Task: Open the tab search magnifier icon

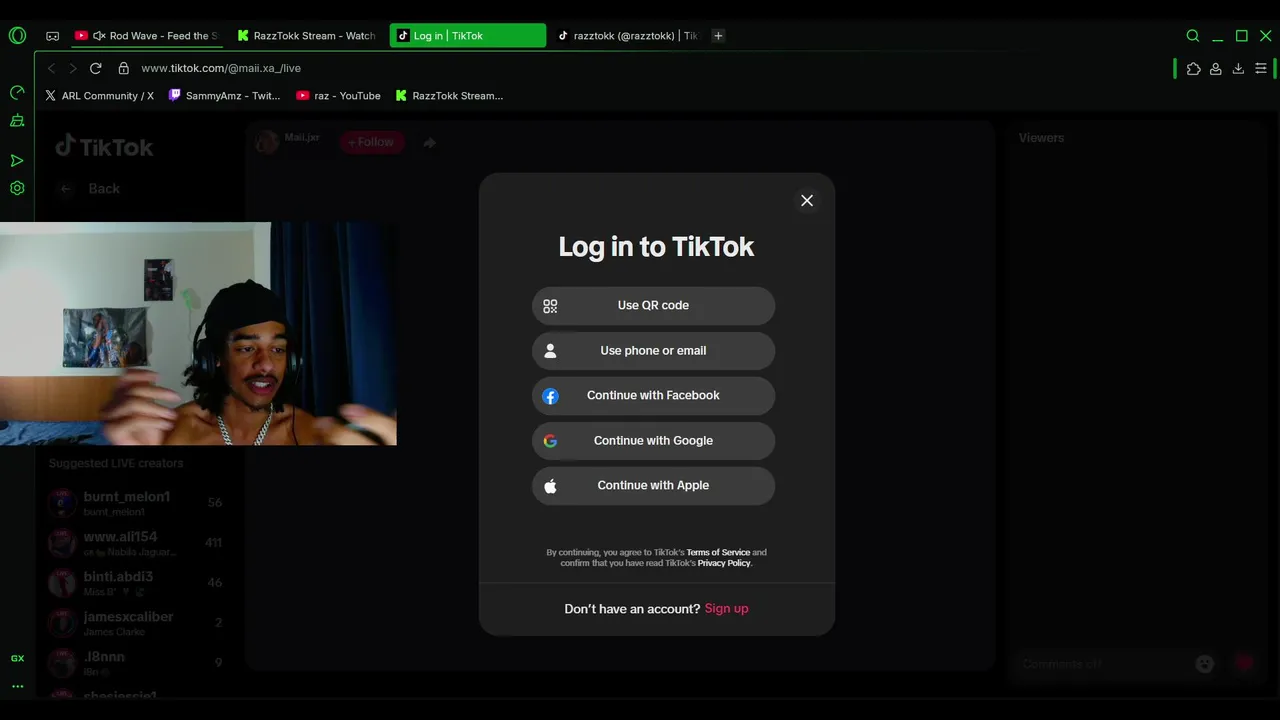Action: pos(1193,36)
